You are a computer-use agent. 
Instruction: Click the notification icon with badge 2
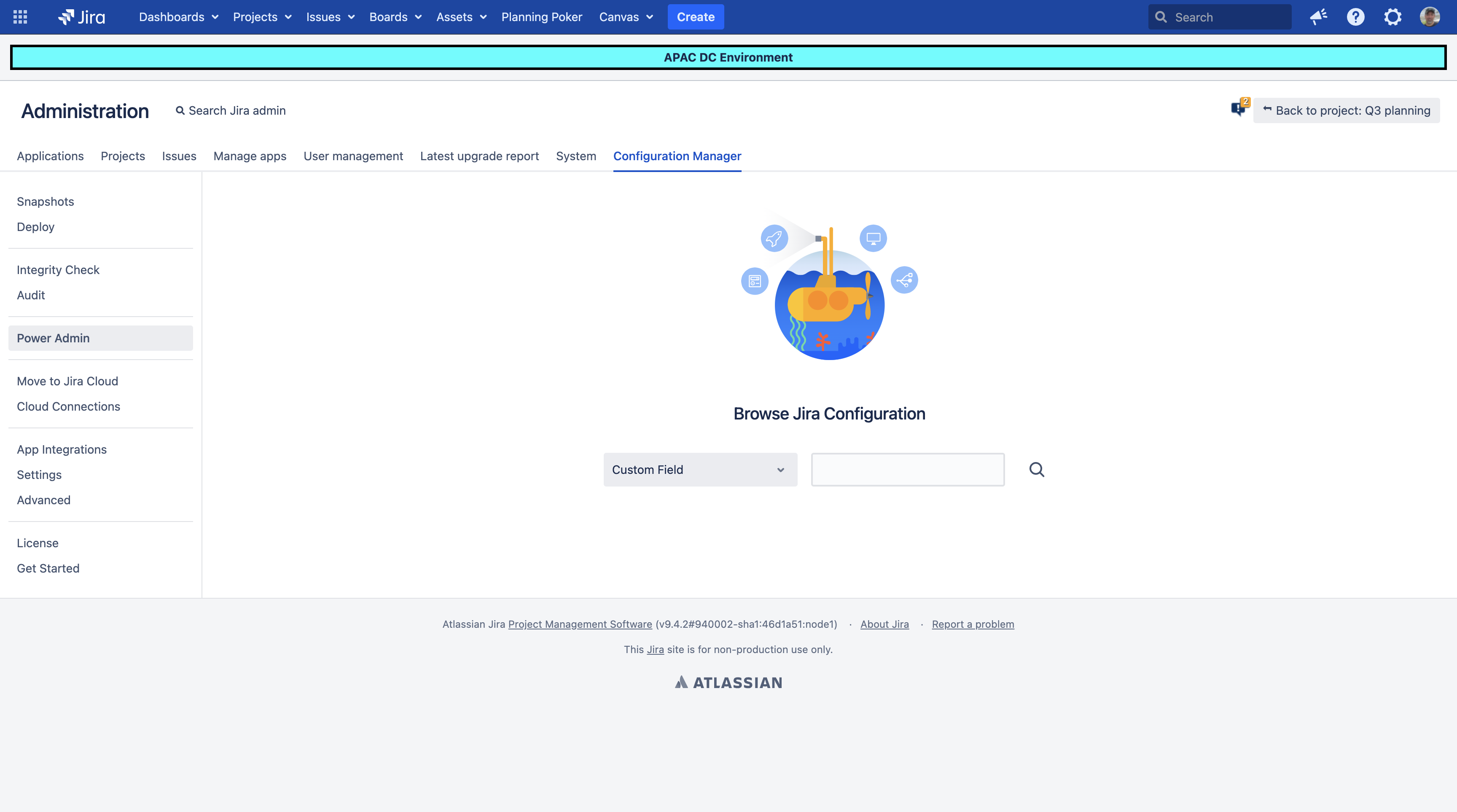[x=1240, y=107]
